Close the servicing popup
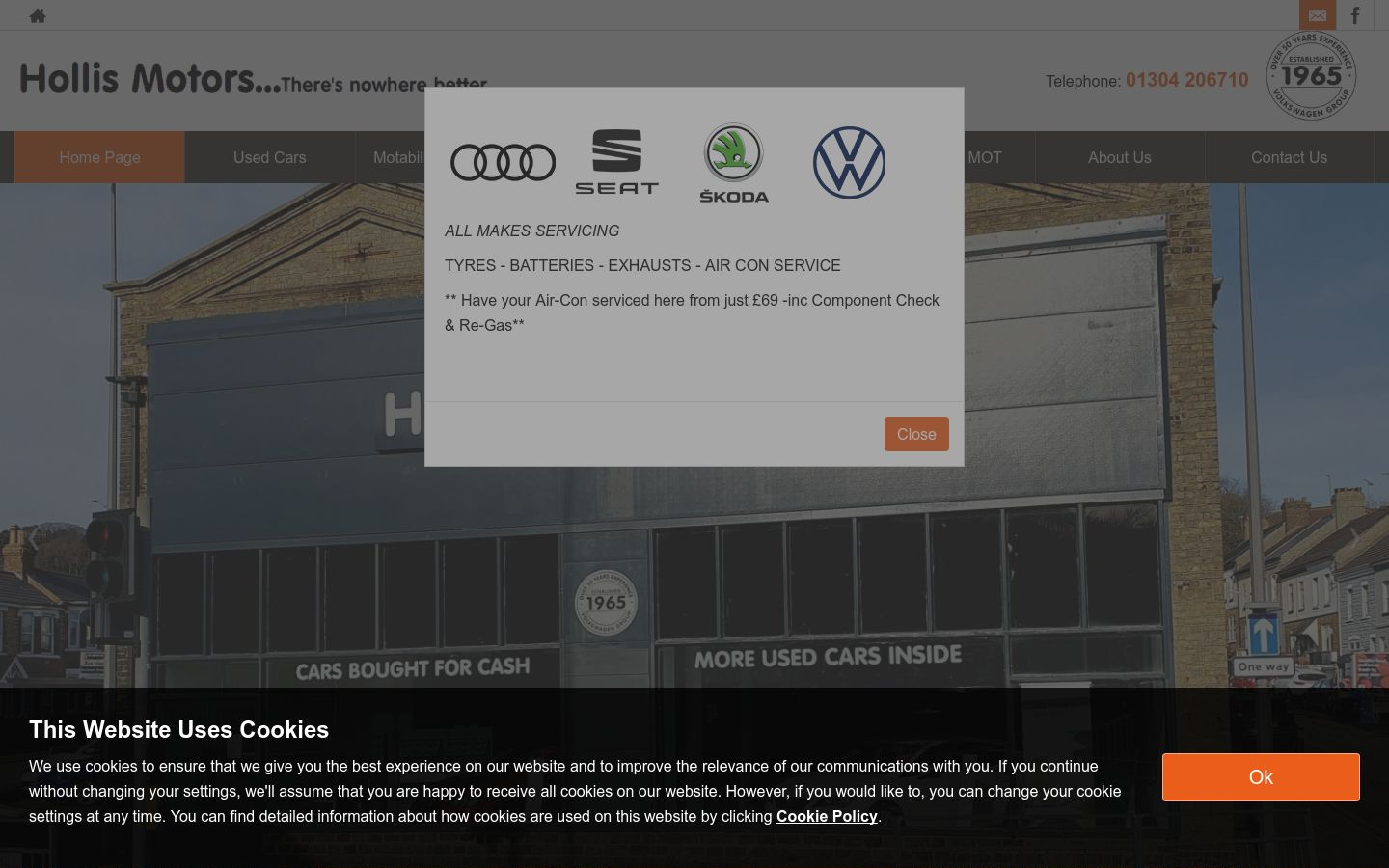 [x=916, y=434]
